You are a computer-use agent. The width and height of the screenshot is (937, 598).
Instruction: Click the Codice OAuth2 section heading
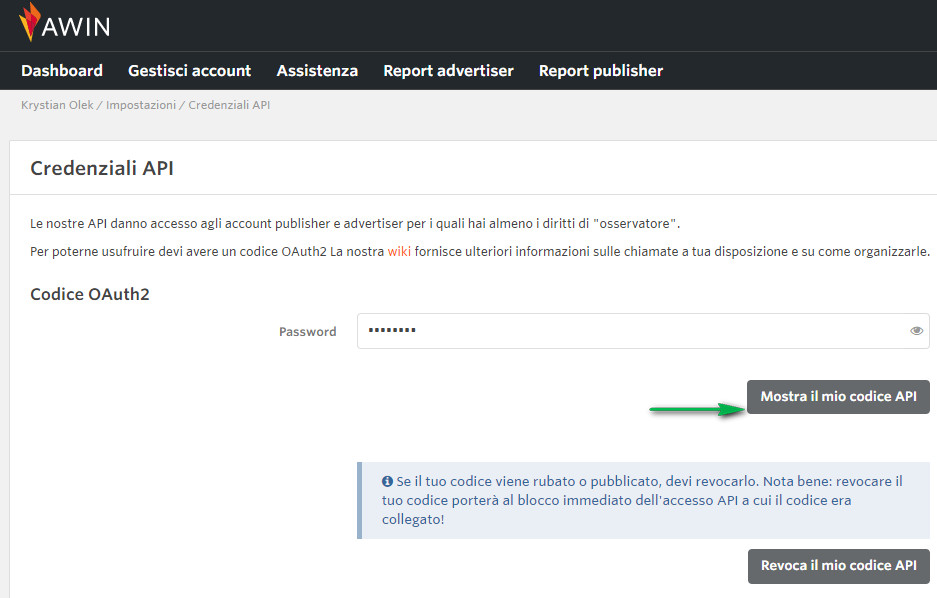click(90, 294)
